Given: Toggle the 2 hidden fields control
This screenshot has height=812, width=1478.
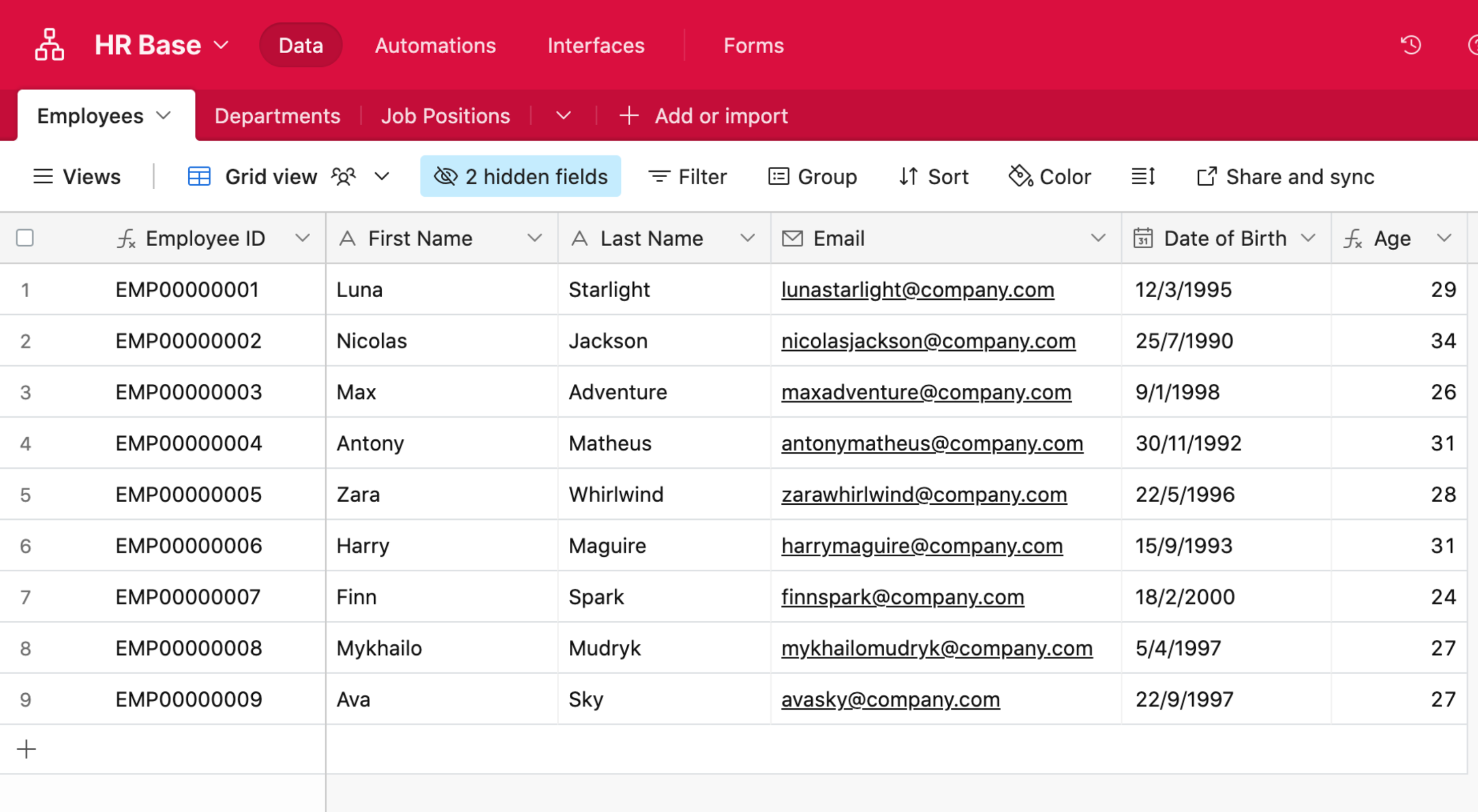Looking at the screenshot, I should [x=520, y=177].
